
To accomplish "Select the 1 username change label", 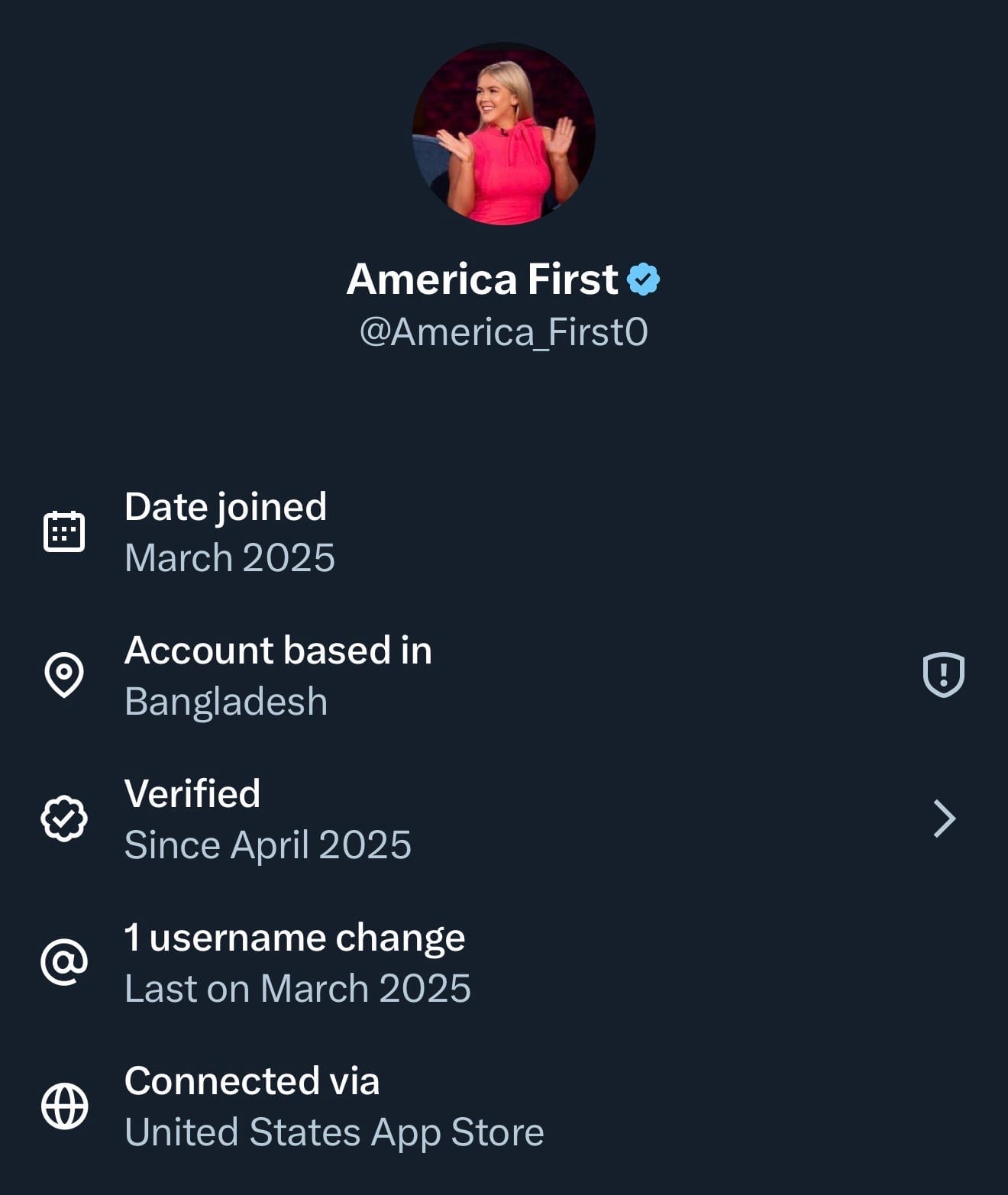I will click(295, 938).
